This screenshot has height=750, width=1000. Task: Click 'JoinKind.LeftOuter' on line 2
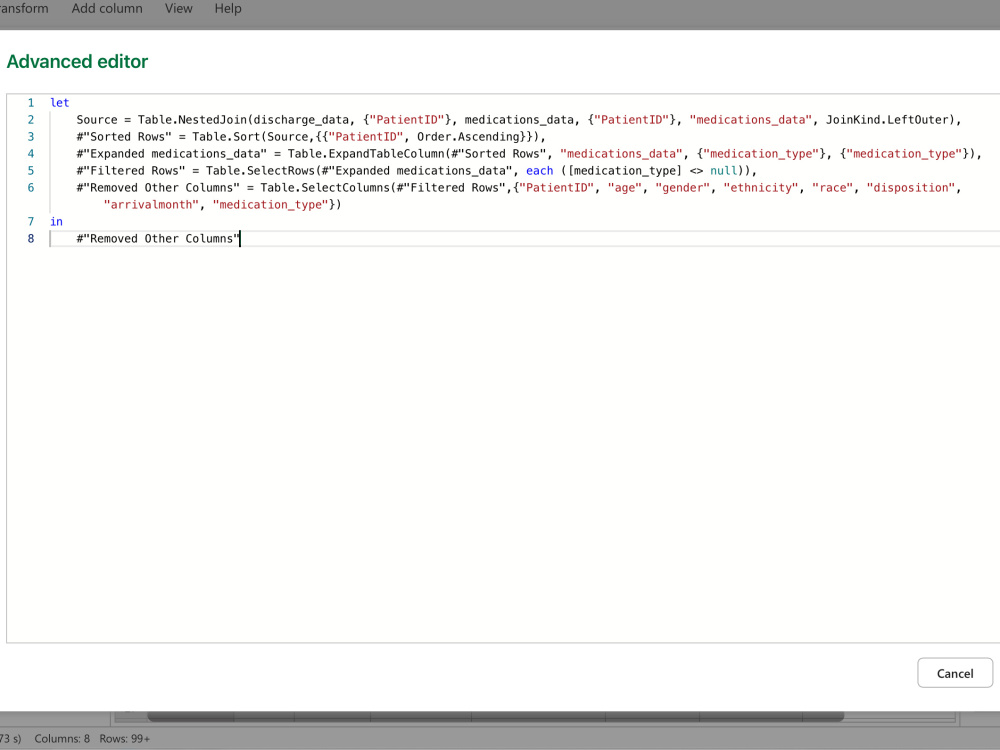click(x=886, y=120)
